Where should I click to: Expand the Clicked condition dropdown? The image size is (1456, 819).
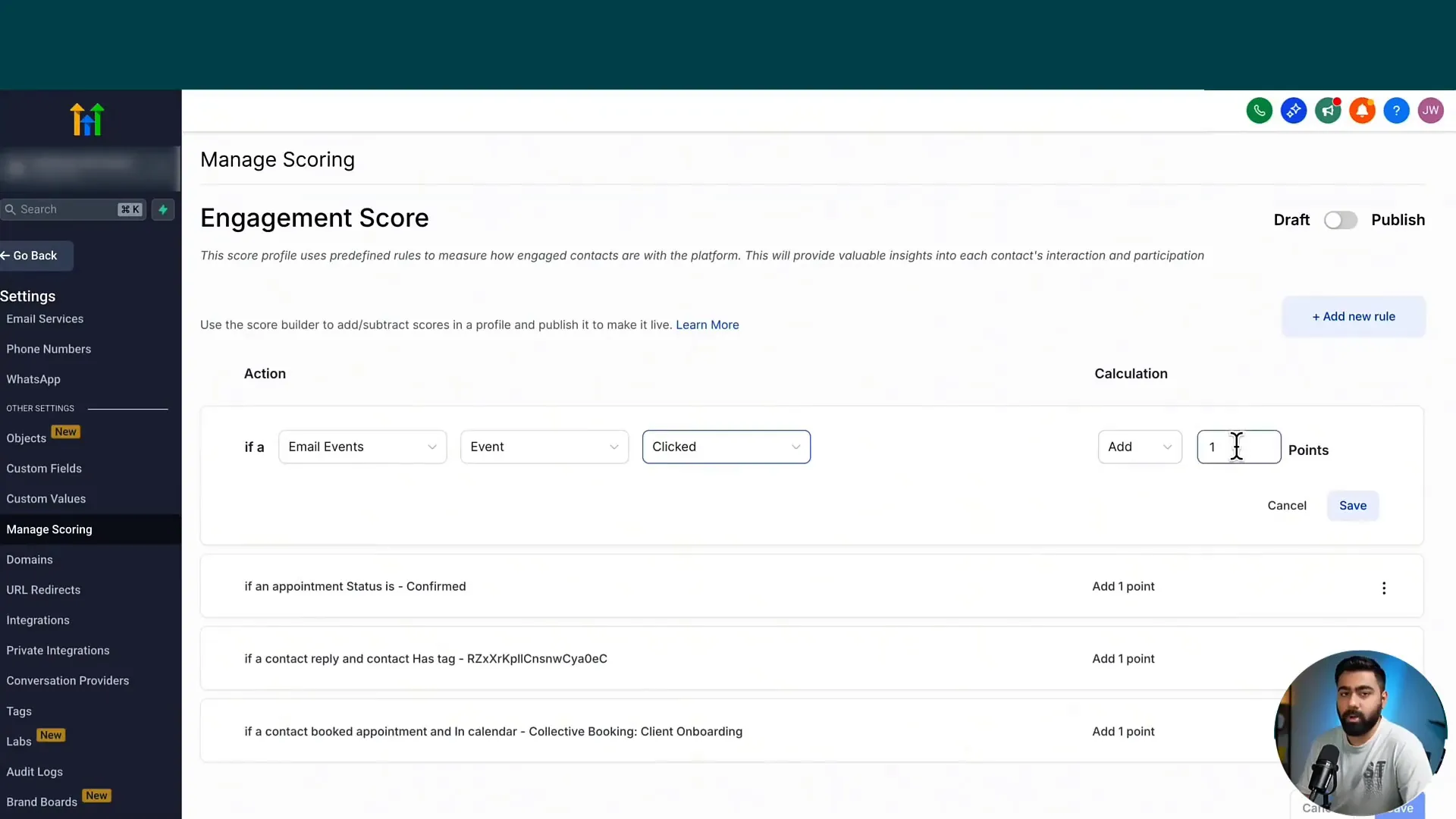(726, 447)
